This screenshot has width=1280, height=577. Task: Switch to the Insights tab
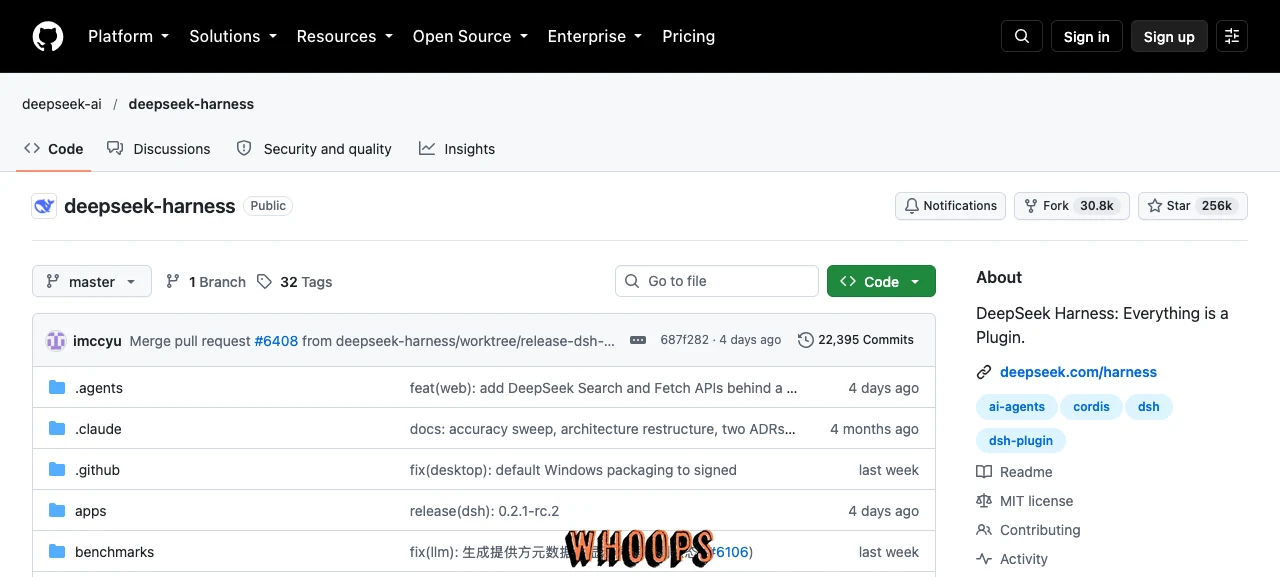coord(457,149)
